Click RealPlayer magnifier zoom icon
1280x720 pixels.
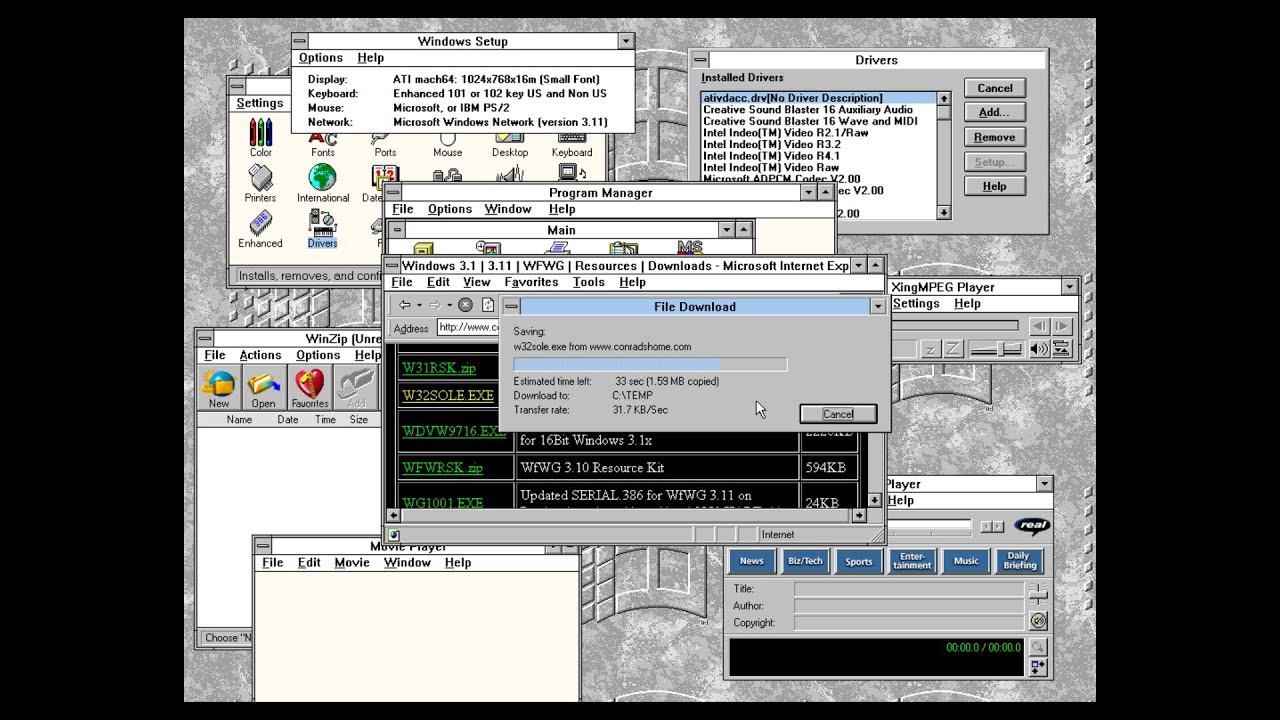click(1037, 648)
